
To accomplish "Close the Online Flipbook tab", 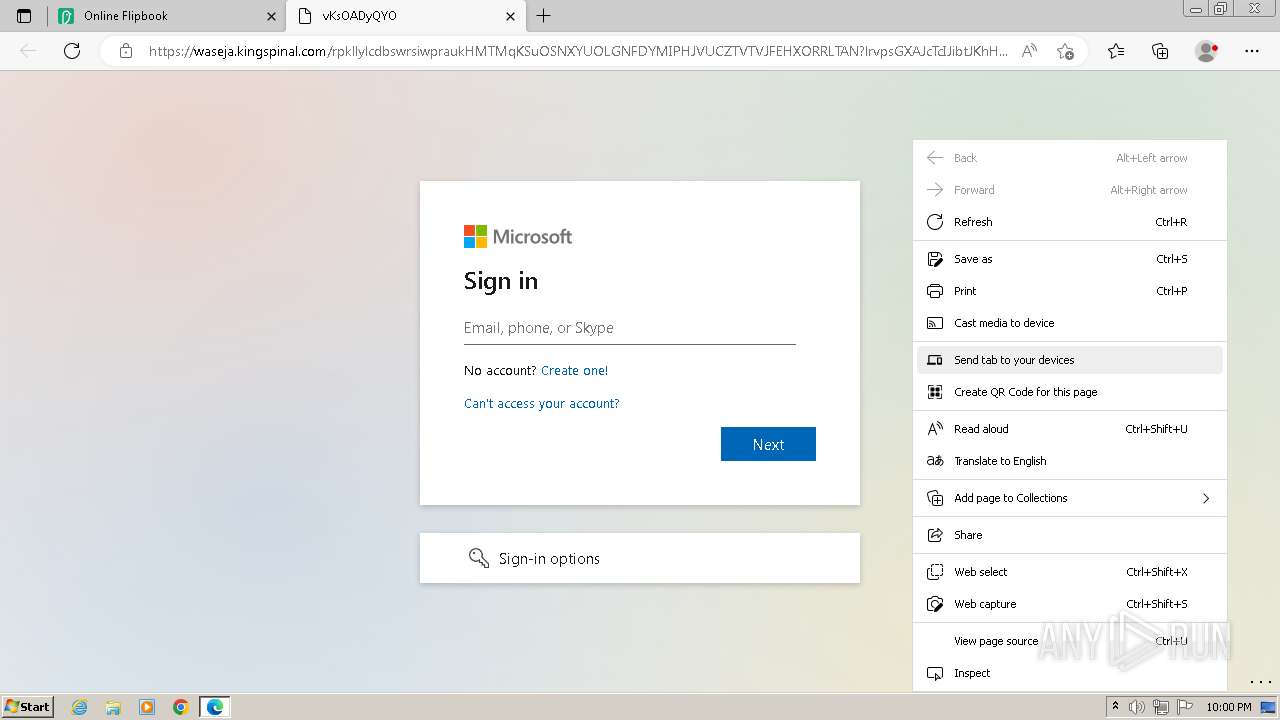I will pos(271,16).
